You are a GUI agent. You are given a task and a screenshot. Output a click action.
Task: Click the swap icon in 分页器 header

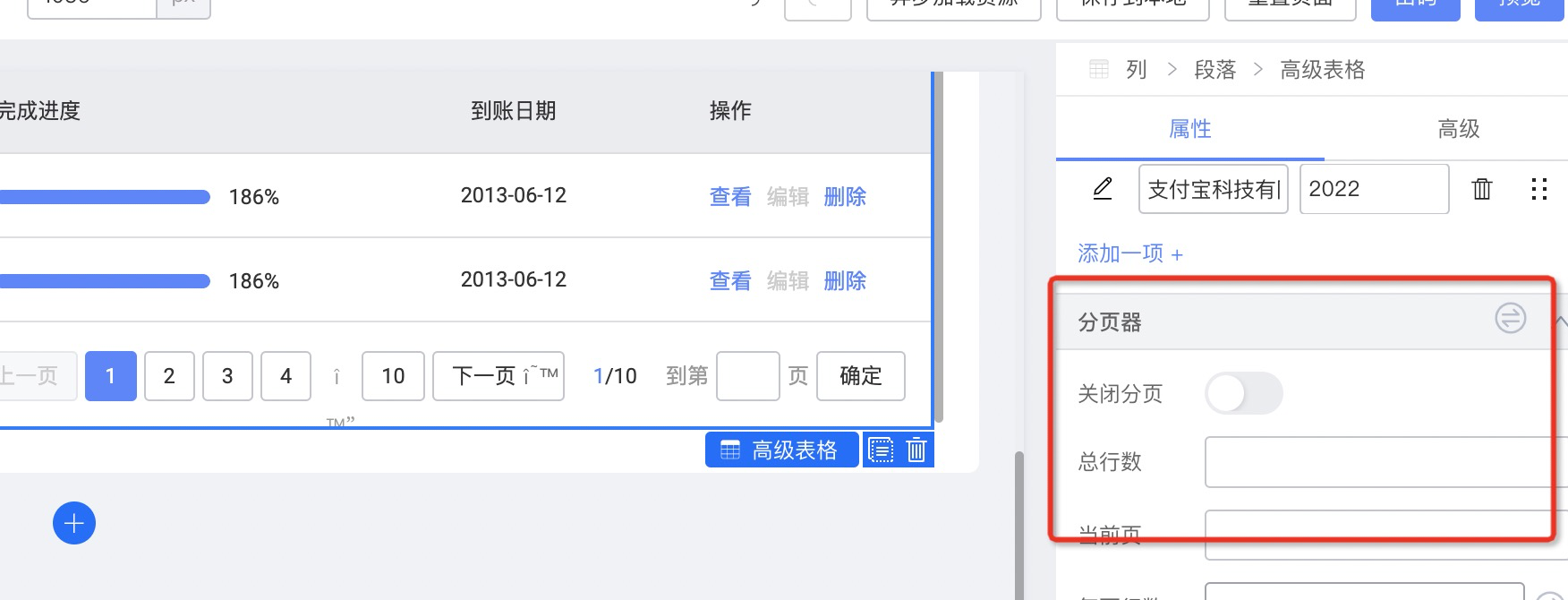click(x=1511, y=318)
